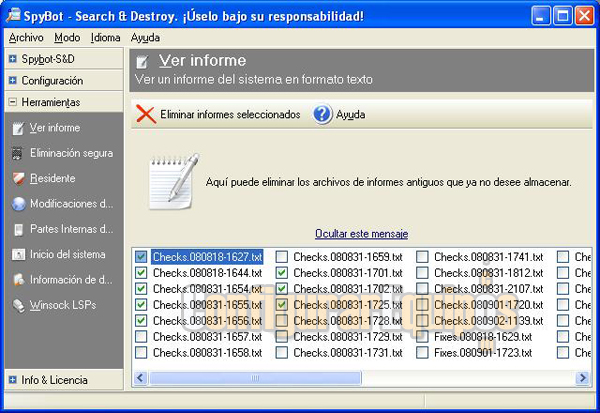Open the Idioma menu
The height and width of the screenshot is (413, 600).
(x=105, y=38)
